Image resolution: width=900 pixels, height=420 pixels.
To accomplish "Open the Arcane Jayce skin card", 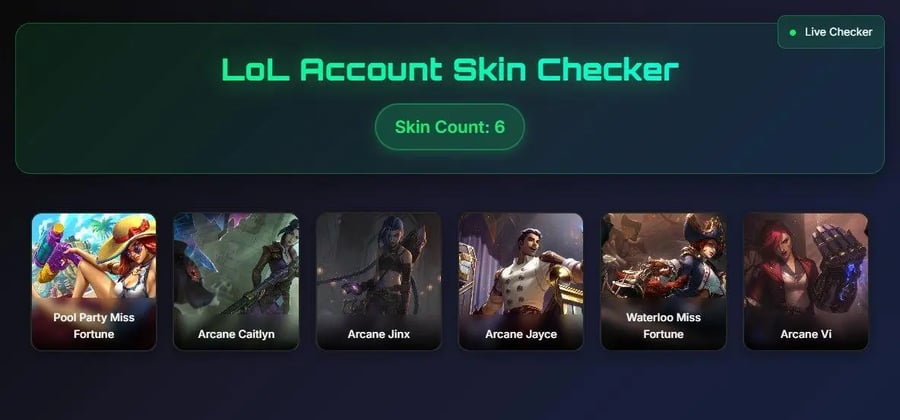I will coord(521,281).
